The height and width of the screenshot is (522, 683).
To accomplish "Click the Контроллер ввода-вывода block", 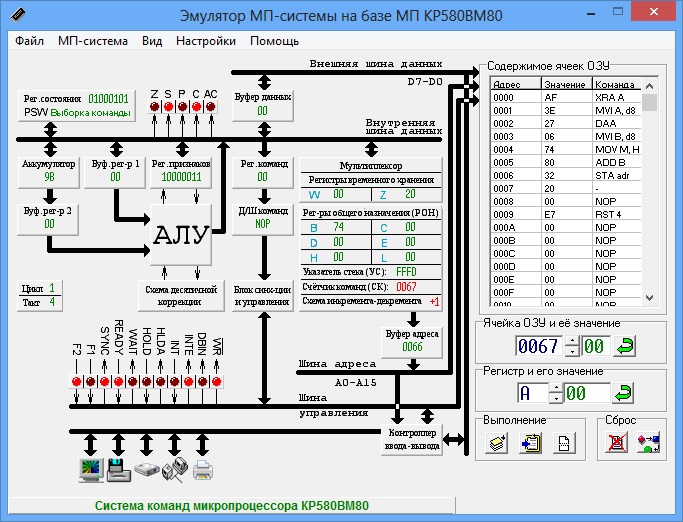I will tap(412, 440).
